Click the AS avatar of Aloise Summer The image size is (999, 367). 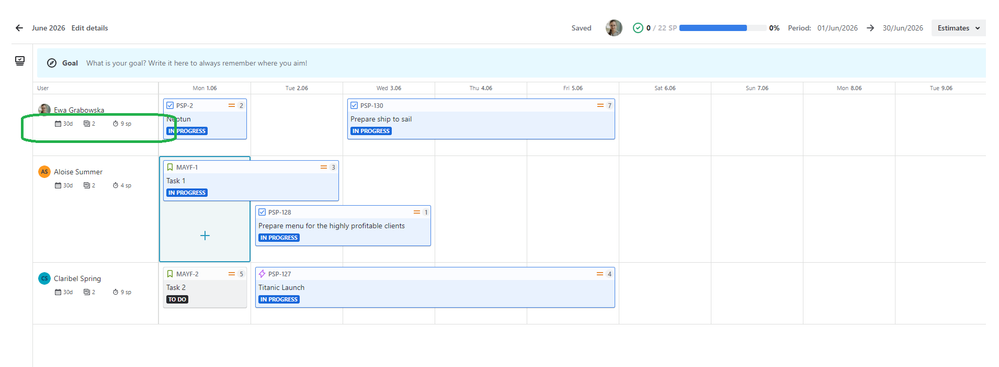point(44,171)
